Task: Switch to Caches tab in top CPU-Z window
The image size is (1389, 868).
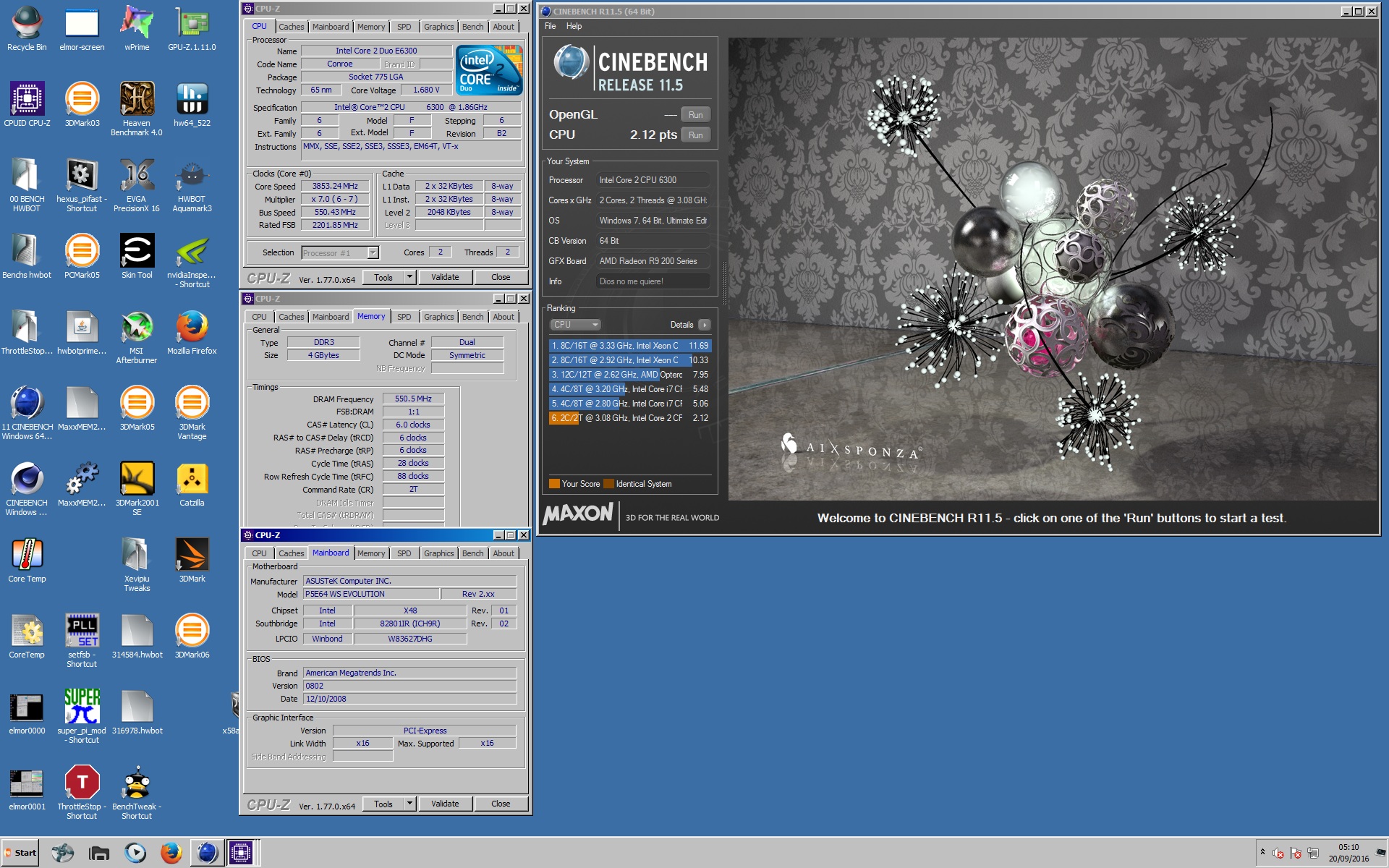Action: point(292,27)
